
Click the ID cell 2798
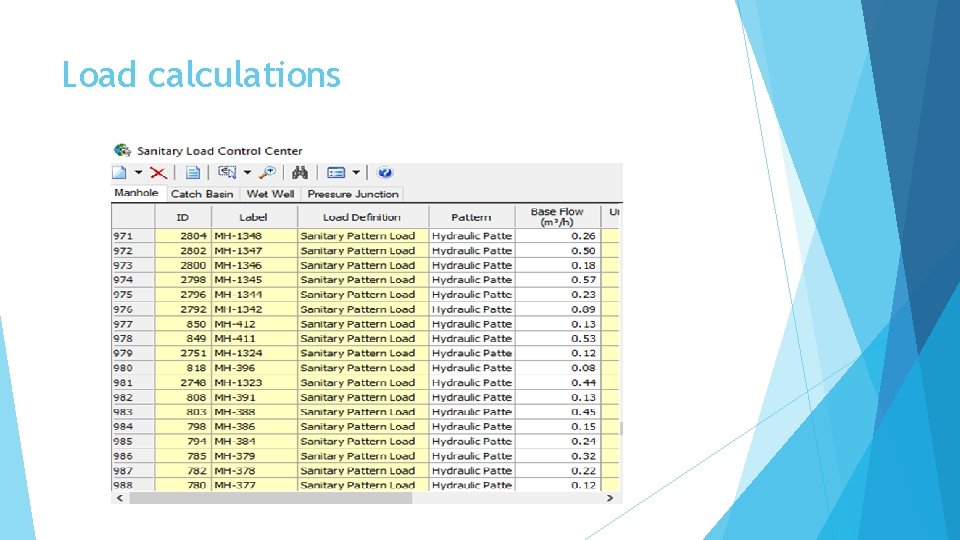(183, 280)
